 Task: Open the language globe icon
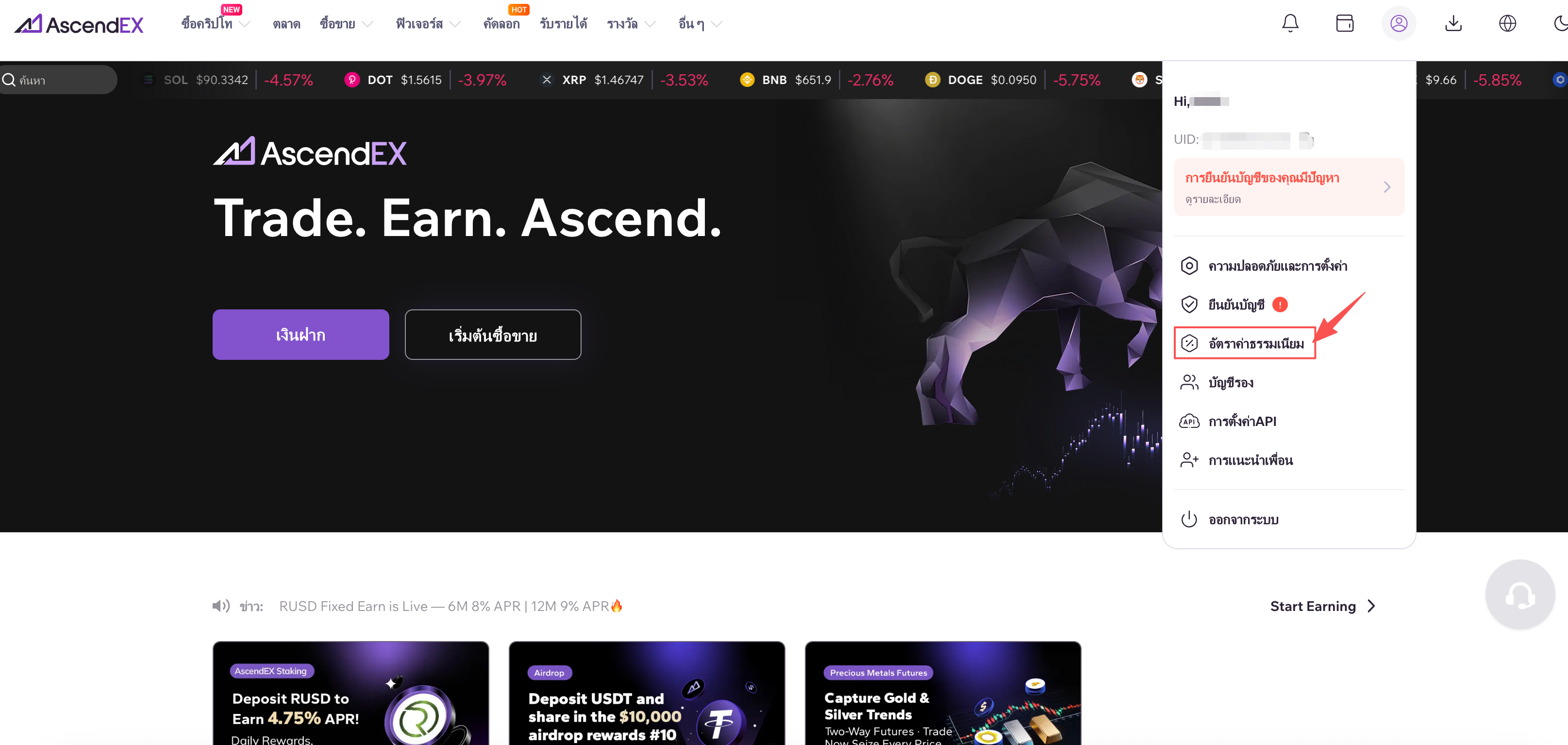click(1507, 24)
